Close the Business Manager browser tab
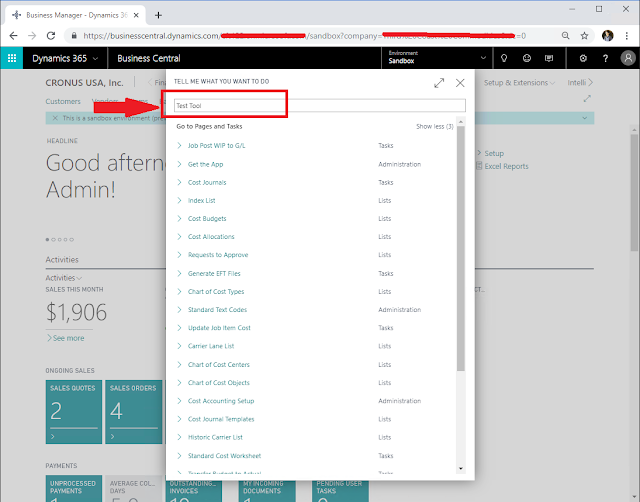The height and width of the screenshot is (502, 640). click(x=136, y=15)
